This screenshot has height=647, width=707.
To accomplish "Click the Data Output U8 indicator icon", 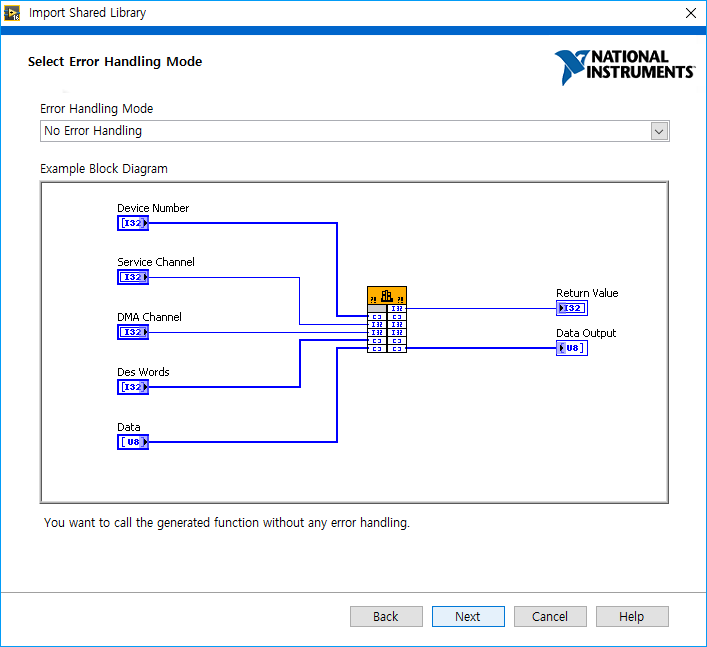I will pyautogui.click(x=571, y=348).
